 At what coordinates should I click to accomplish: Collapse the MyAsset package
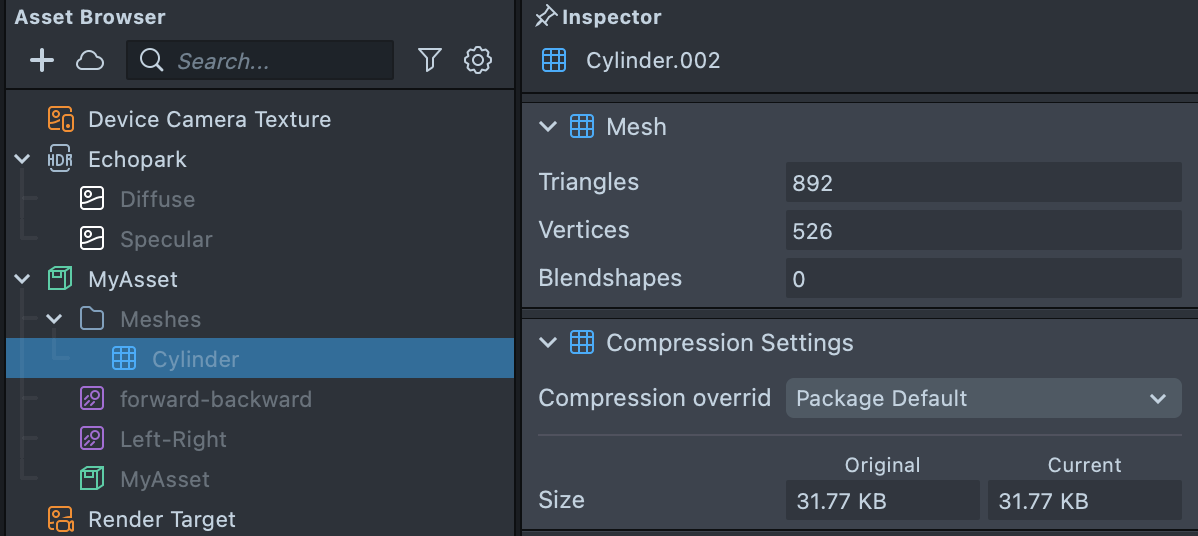click(23, 280)
